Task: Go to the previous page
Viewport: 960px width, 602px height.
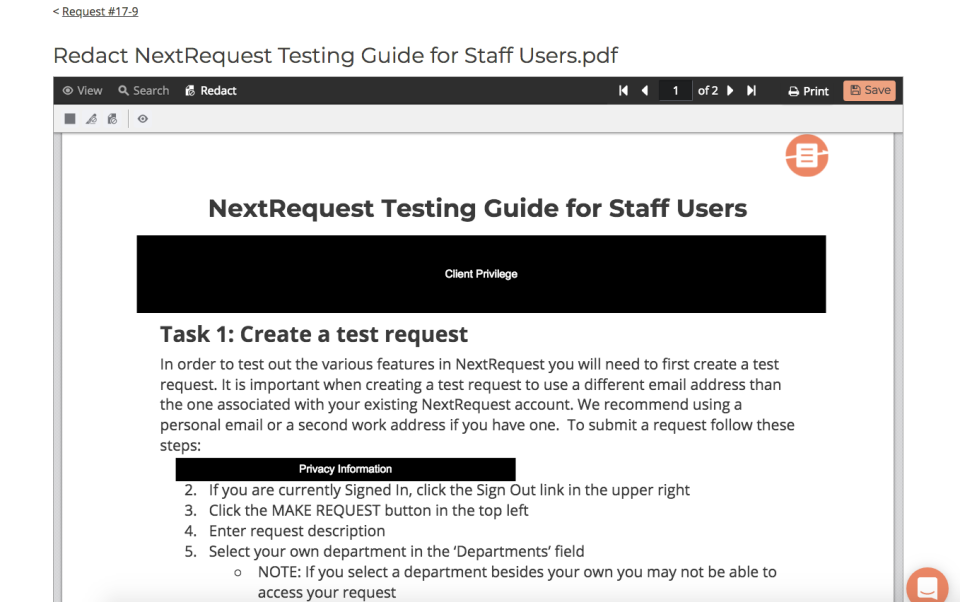Action: click(643, 90)
